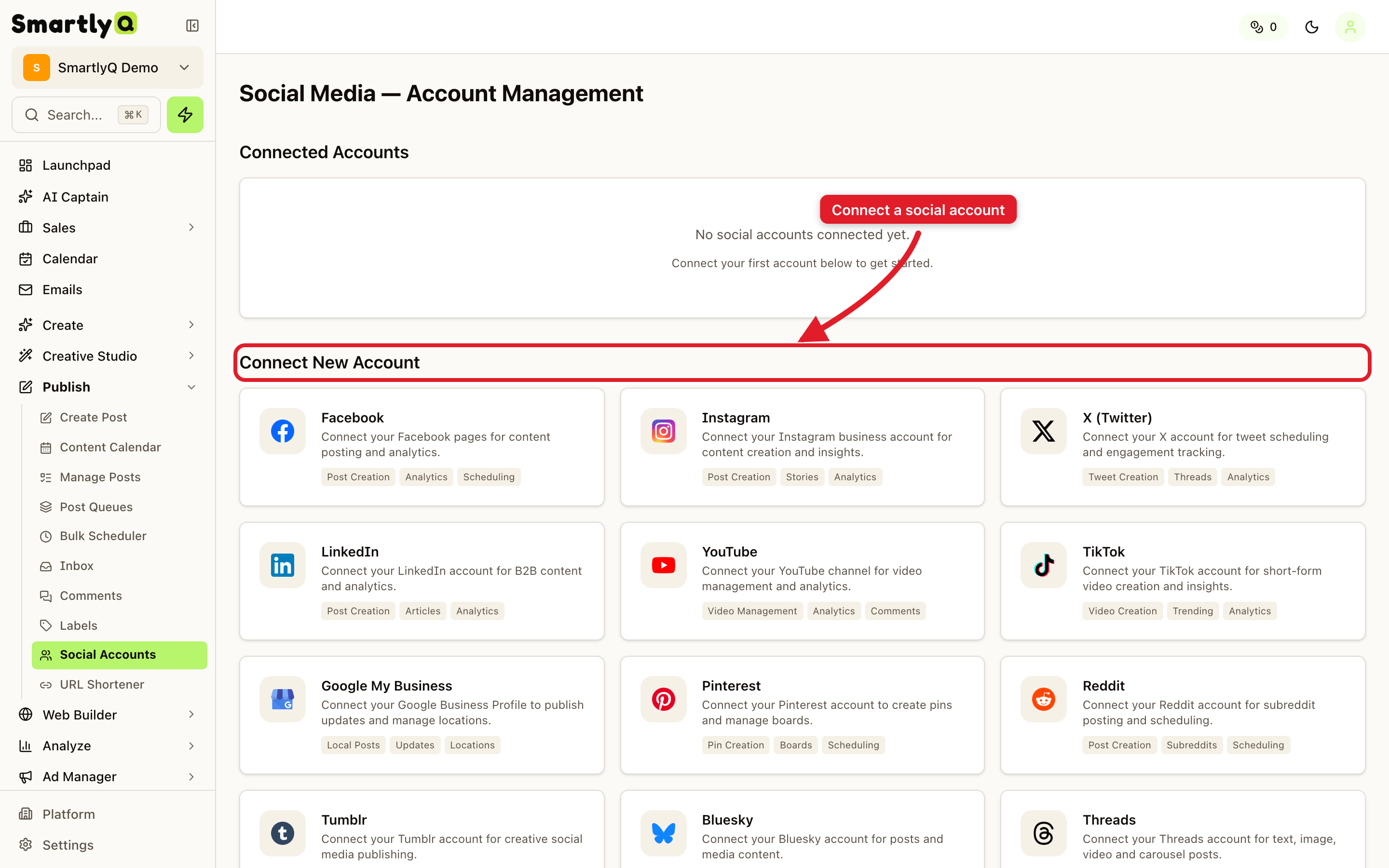This screenshot has width=1389, height=868.
Task: Click the Pinterest logo icon
Action: click(663, 699)
